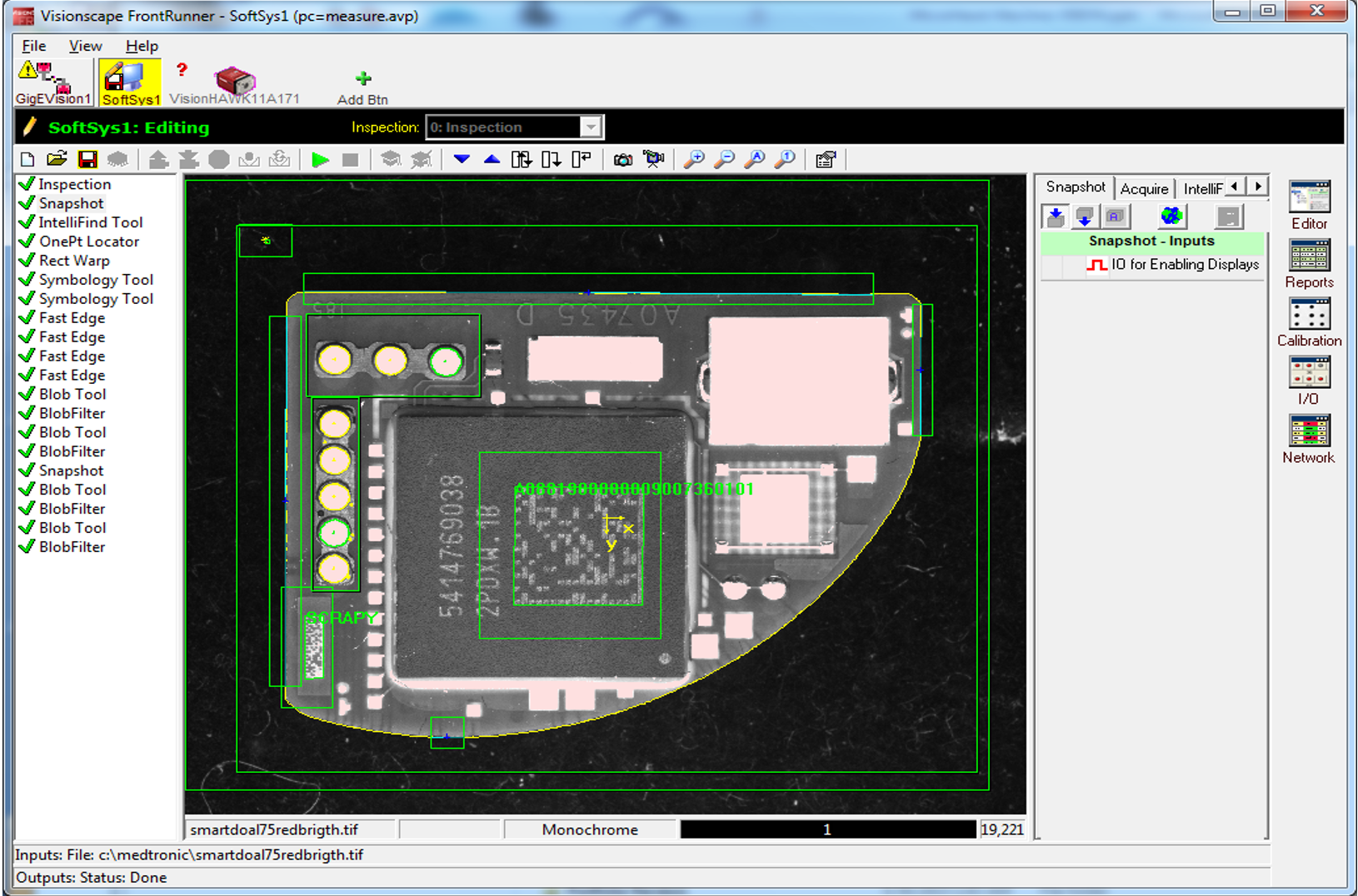The image size is (1358, 896).
Task: Click the zoom in magnifier icon
Action: click(693, 159)
